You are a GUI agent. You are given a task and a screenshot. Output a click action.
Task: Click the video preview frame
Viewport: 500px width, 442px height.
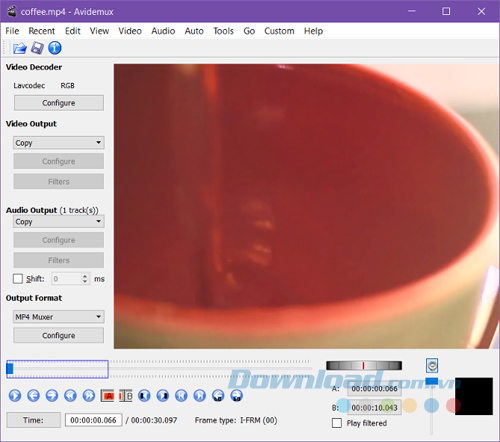tap(306, 206)
